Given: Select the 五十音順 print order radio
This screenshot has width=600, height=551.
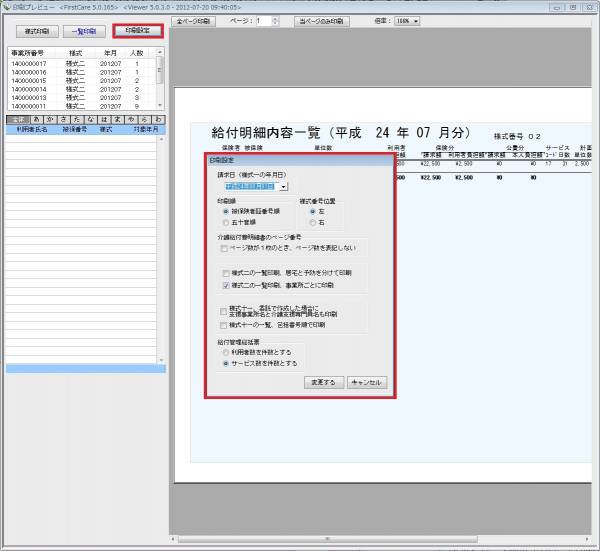Looking at the screenshot, I should tap(225, 222).
